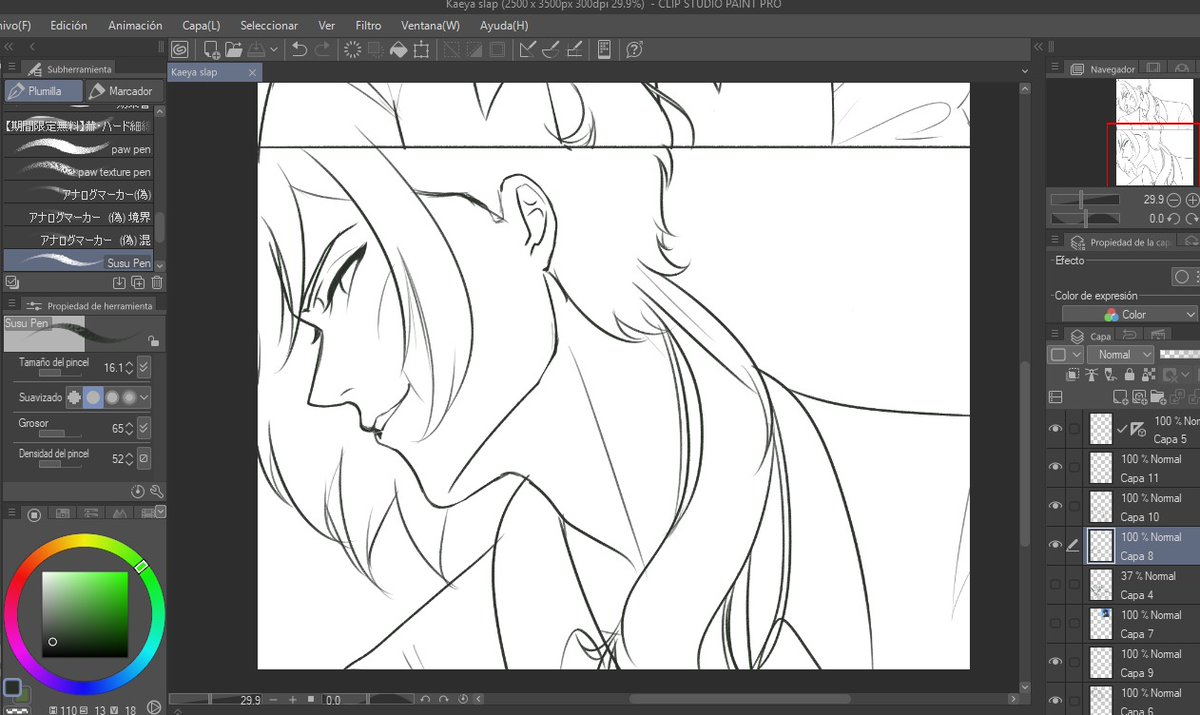This screenshot has height=715, width=1200.
Task: Click the Undo arrow
Action: point(299,49)
